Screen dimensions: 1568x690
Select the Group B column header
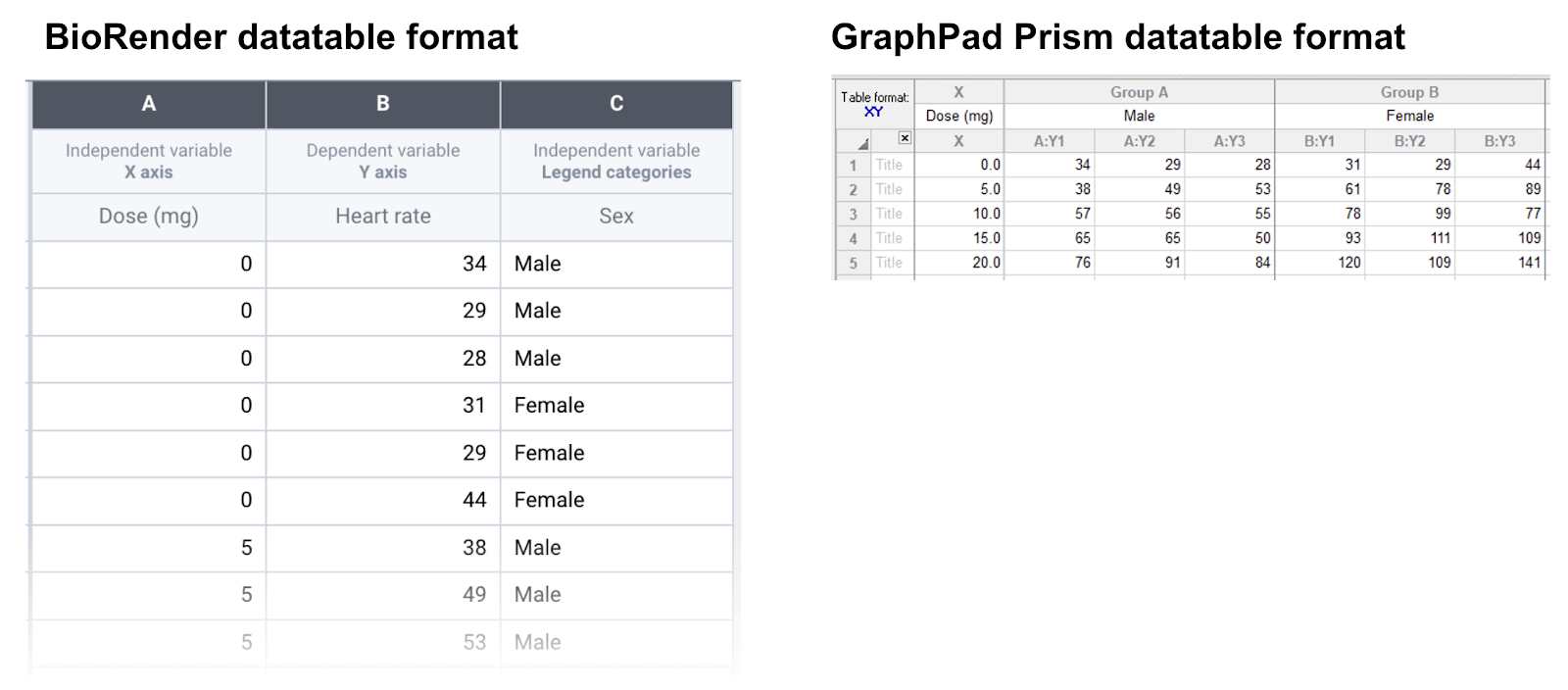tap(1409, 92)
